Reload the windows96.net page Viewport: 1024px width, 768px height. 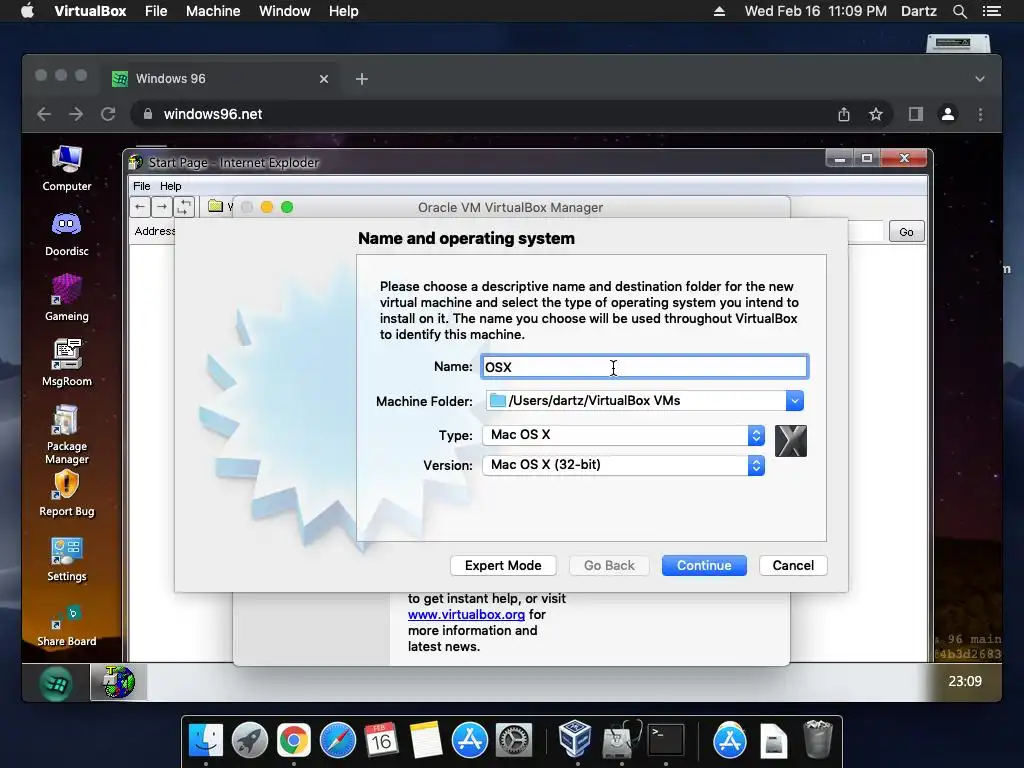point(108,114)
